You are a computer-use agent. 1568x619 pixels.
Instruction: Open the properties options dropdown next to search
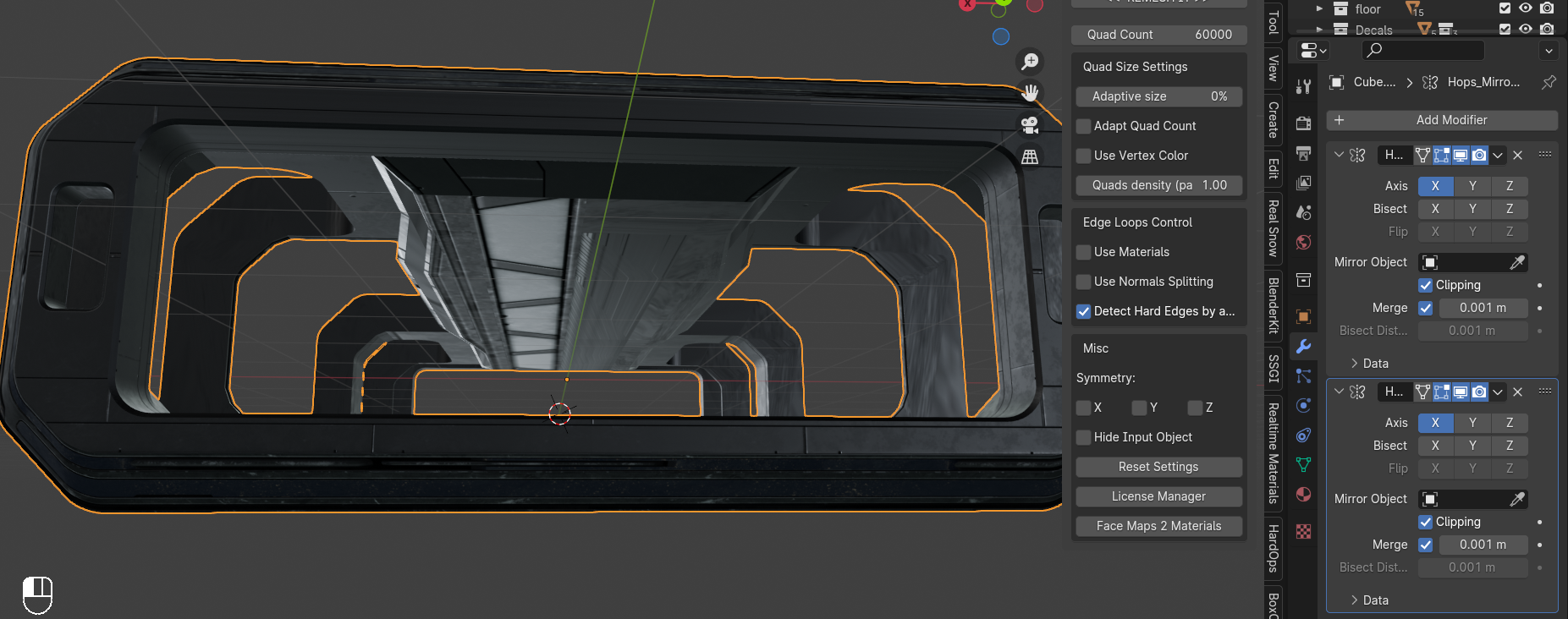pyautogui.click(x=1549, y=51)
